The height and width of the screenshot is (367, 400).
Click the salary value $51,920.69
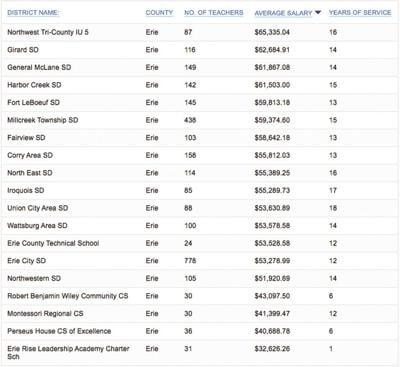(x=272, y=278)
